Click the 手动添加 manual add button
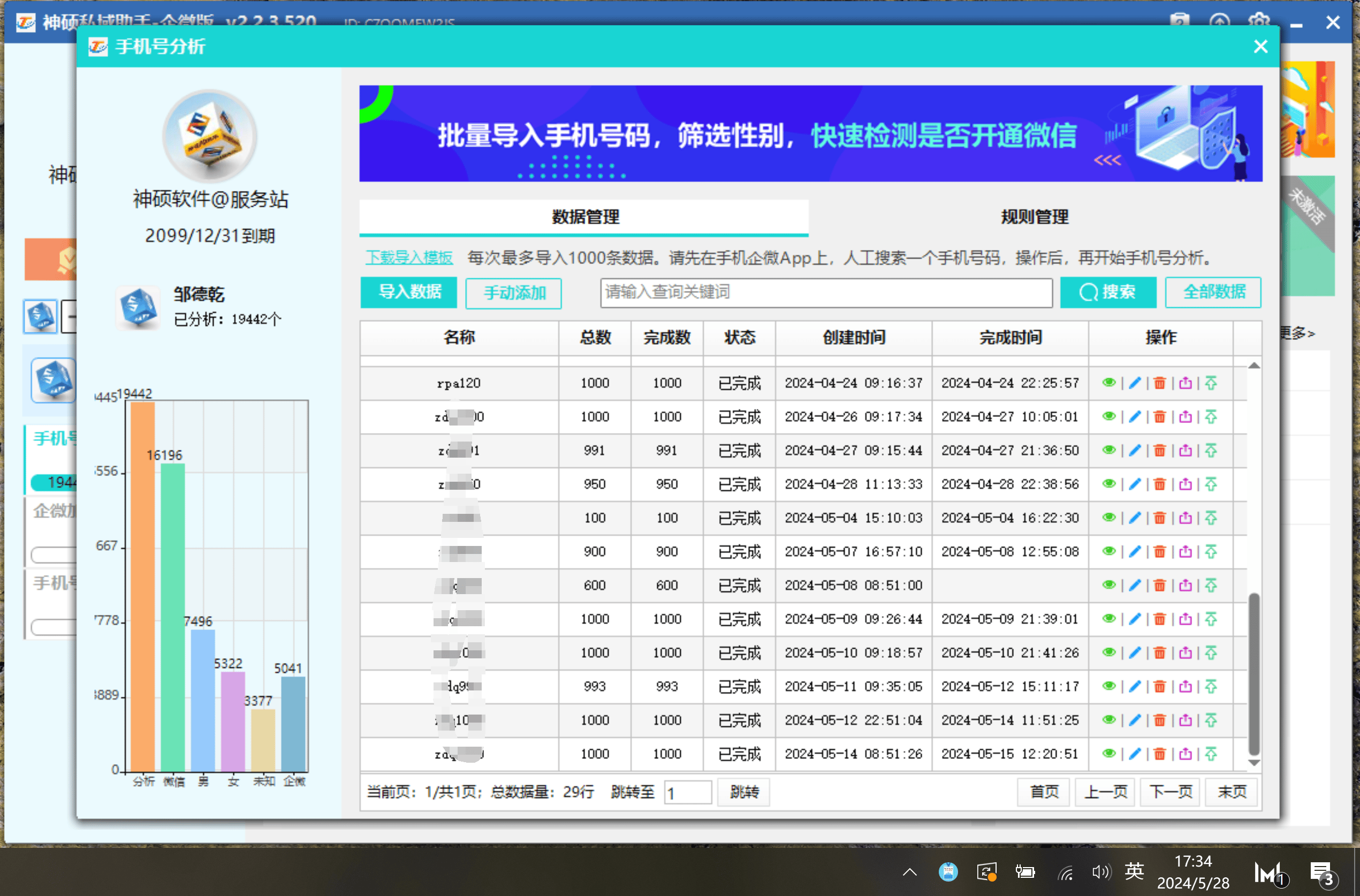 point(513,293)
